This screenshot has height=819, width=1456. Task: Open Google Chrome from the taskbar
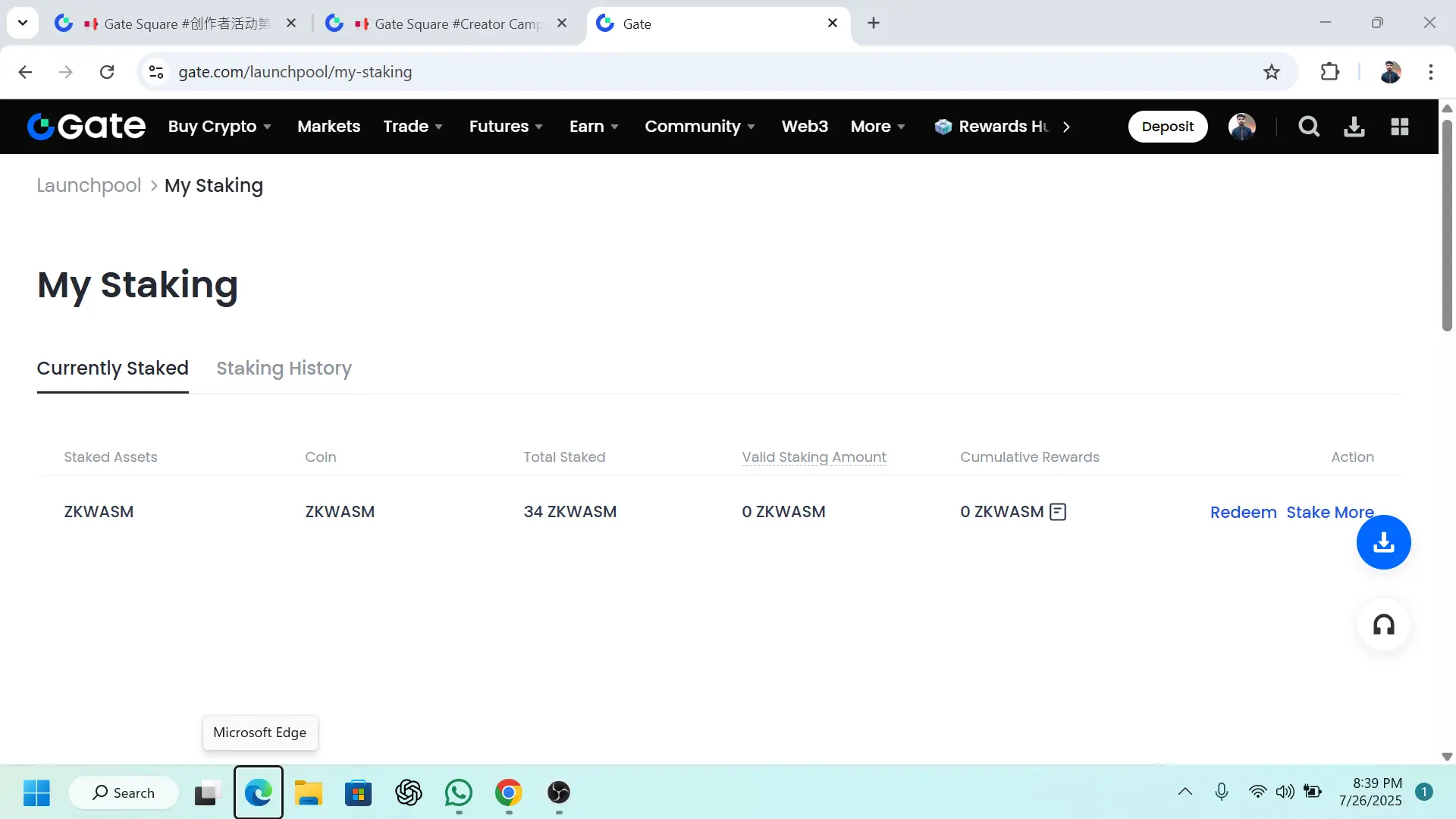pos(509,792)
